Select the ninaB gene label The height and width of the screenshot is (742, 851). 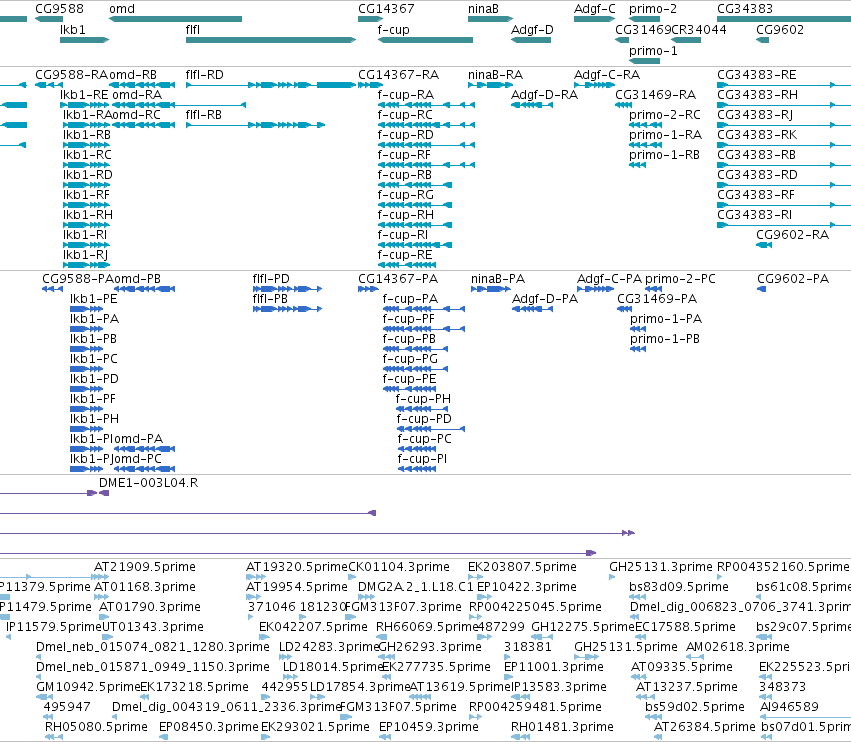(x=483, y=9)
